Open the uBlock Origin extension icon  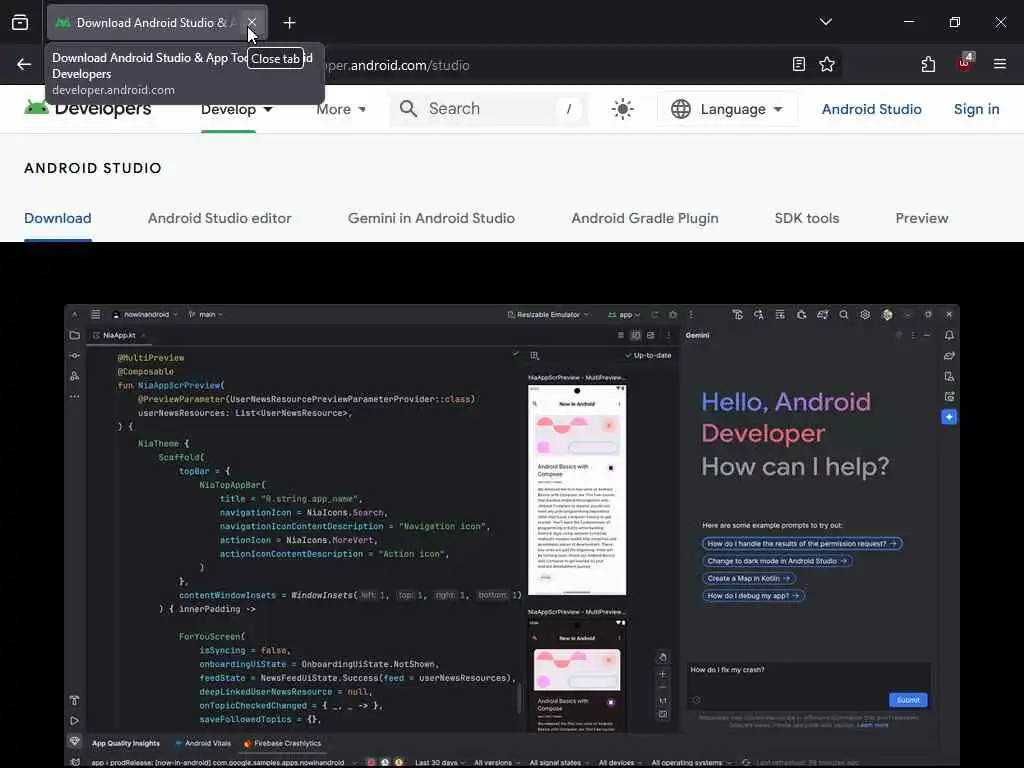(964, 63)
